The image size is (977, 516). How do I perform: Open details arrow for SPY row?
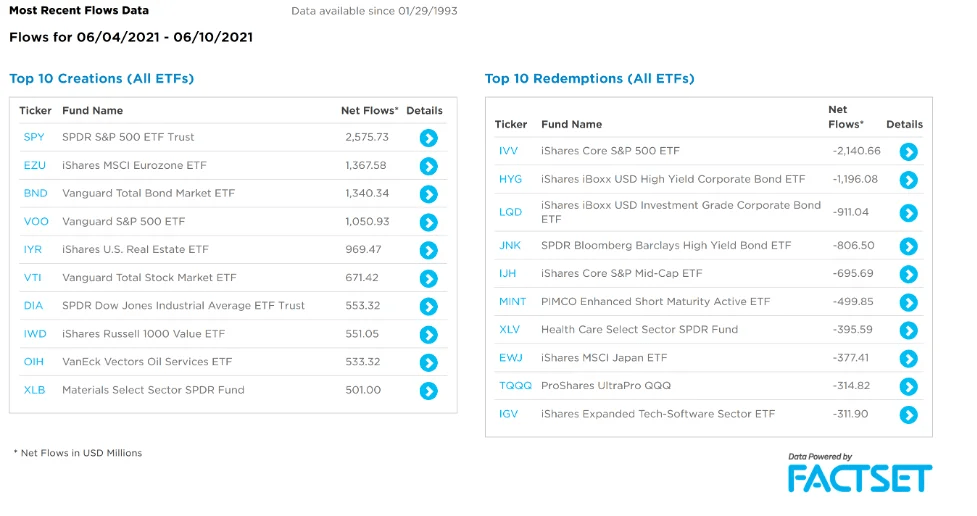[x=429, y=138]
